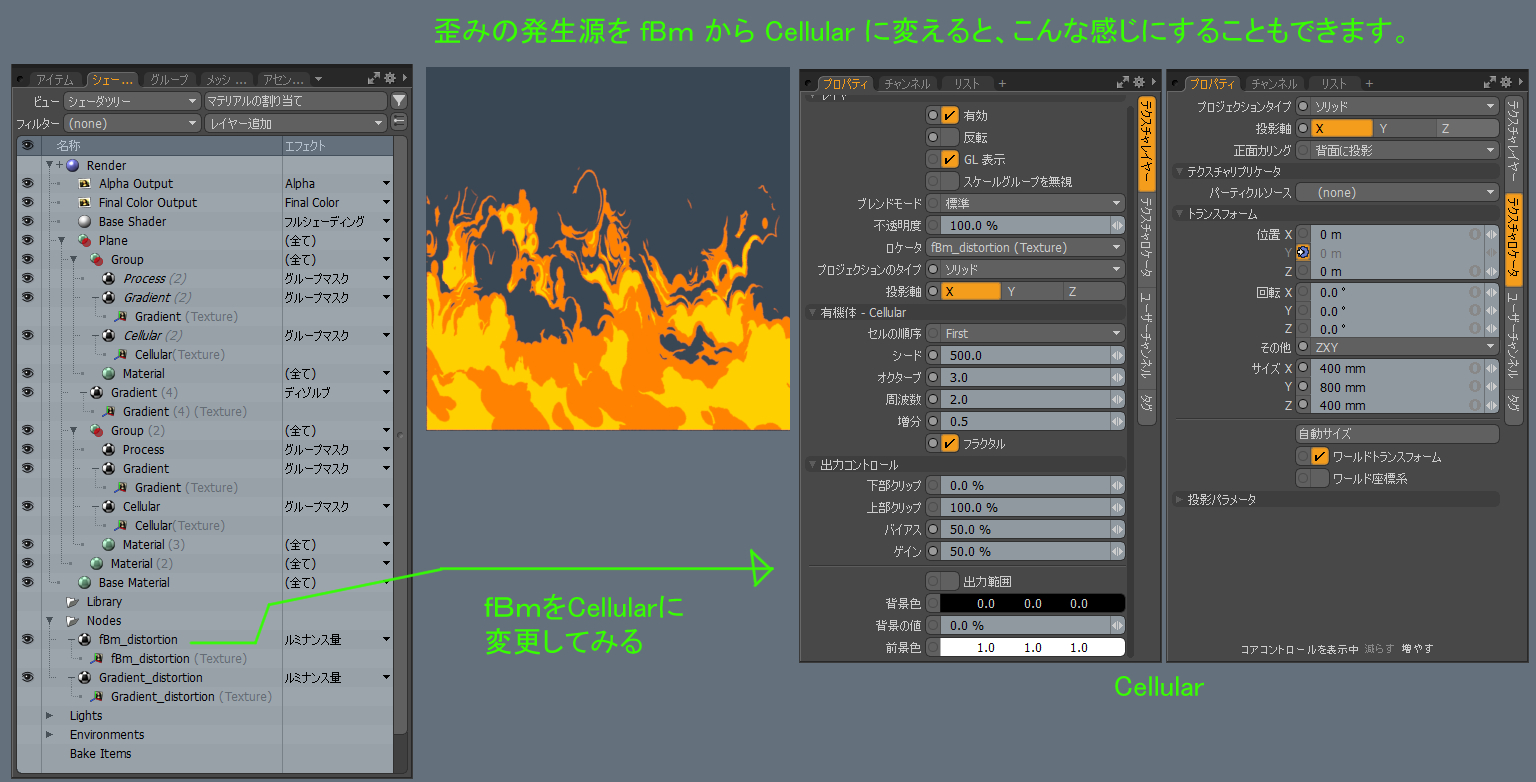The width and height of the screenshot is (1536, 782).
Task: Hide Base Shader using its eye toggle
Action: [x=27, y=221]
